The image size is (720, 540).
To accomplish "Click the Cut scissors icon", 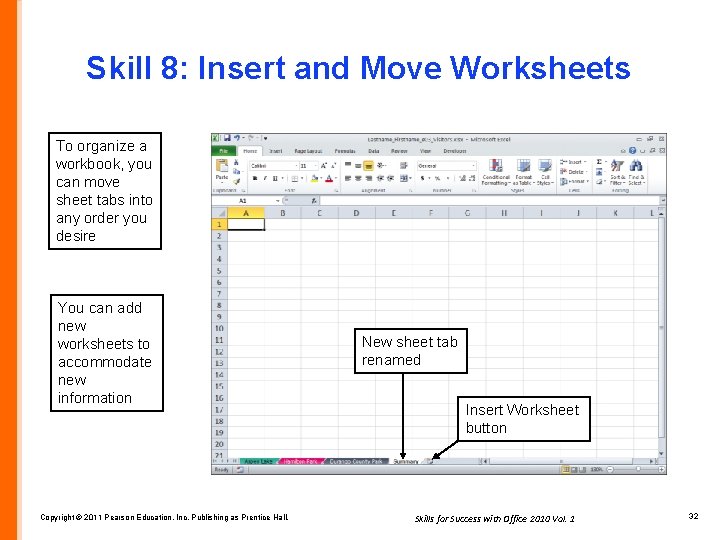I will 236,163.
